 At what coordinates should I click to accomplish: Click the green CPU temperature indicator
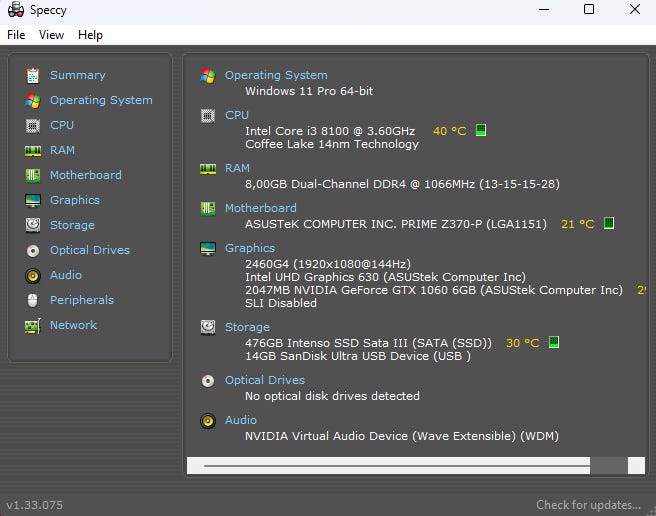tap(481, 131)
